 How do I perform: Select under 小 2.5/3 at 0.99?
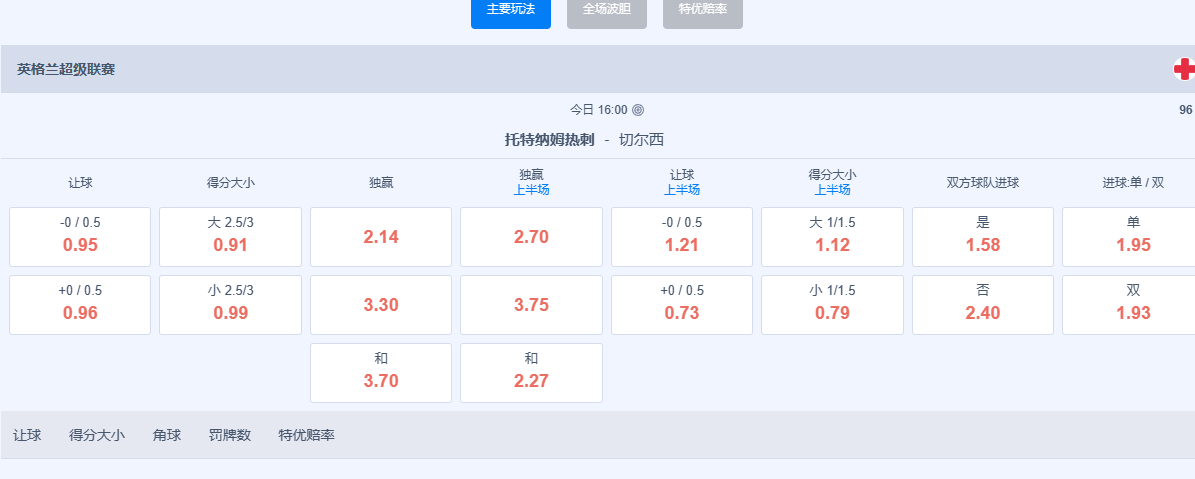click(230, 305)
